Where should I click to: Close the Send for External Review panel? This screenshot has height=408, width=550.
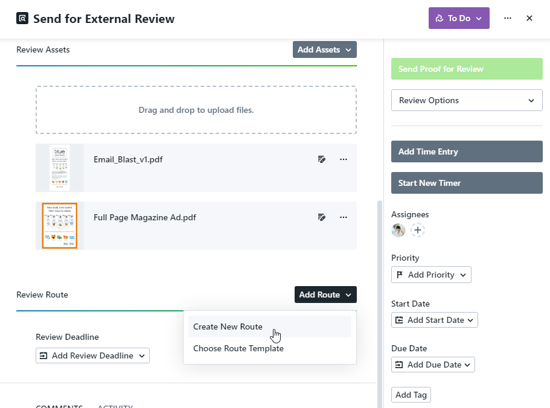point(529,18)
